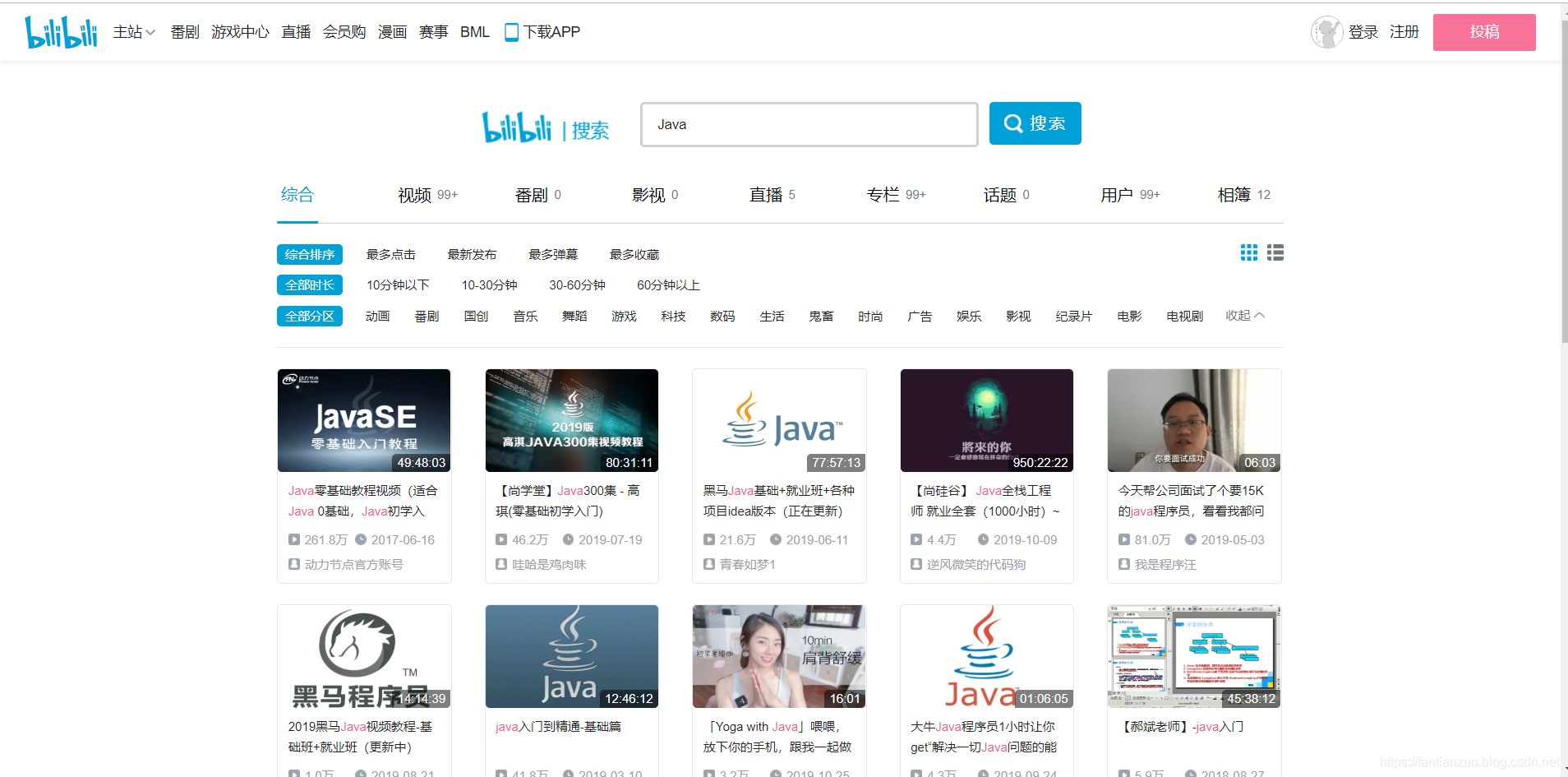Click the 登录 login link
Screen dimensions: 1568x777
(x=1363, y=32)
